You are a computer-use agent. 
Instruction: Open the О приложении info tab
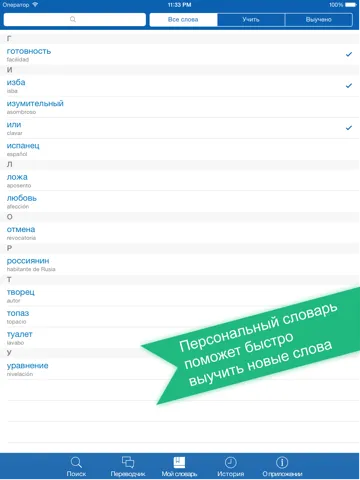tap(282, 466)
